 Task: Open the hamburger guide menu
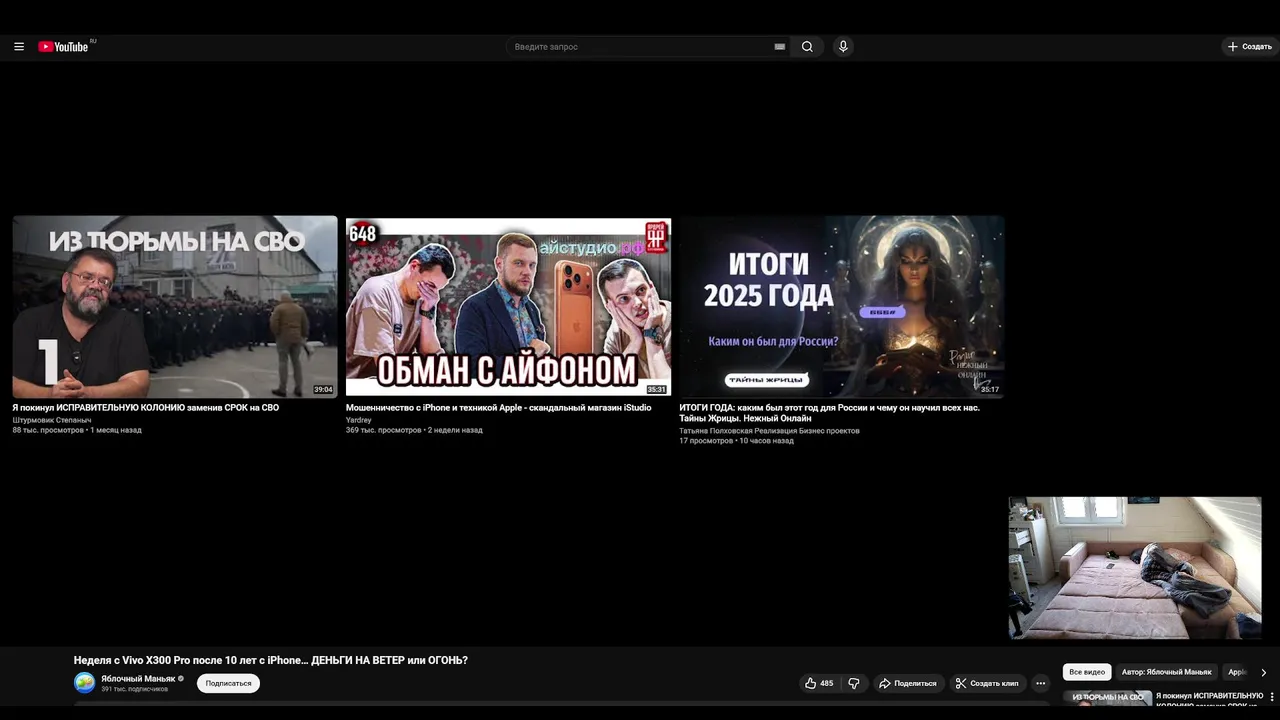(x=19, y=46)
